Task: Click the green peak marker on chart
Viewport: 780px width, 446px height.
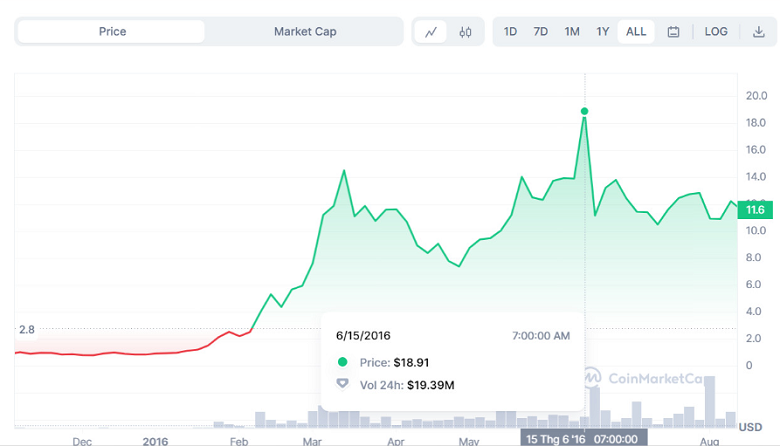Action: (584, 111)
